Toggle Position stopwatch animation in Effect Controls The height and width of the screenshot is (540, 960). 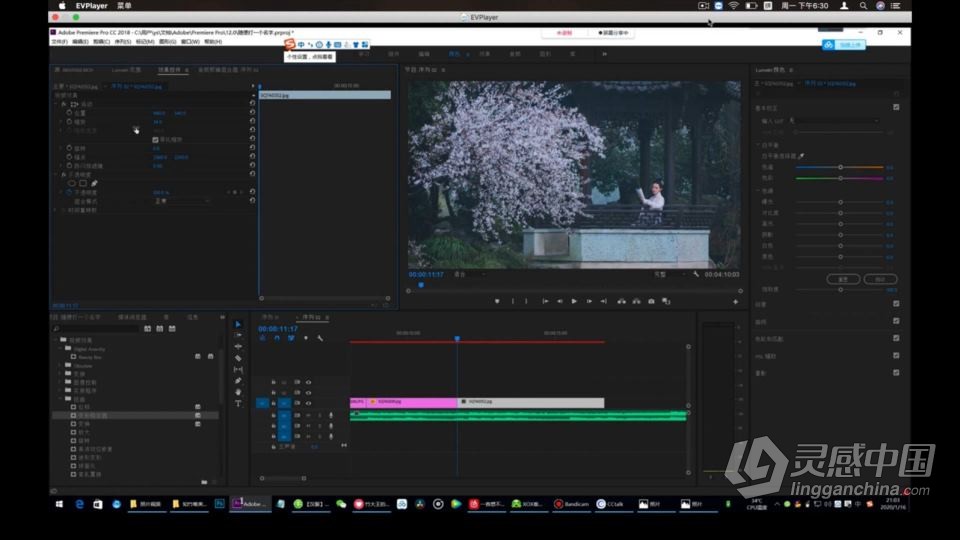click(69, 113)
